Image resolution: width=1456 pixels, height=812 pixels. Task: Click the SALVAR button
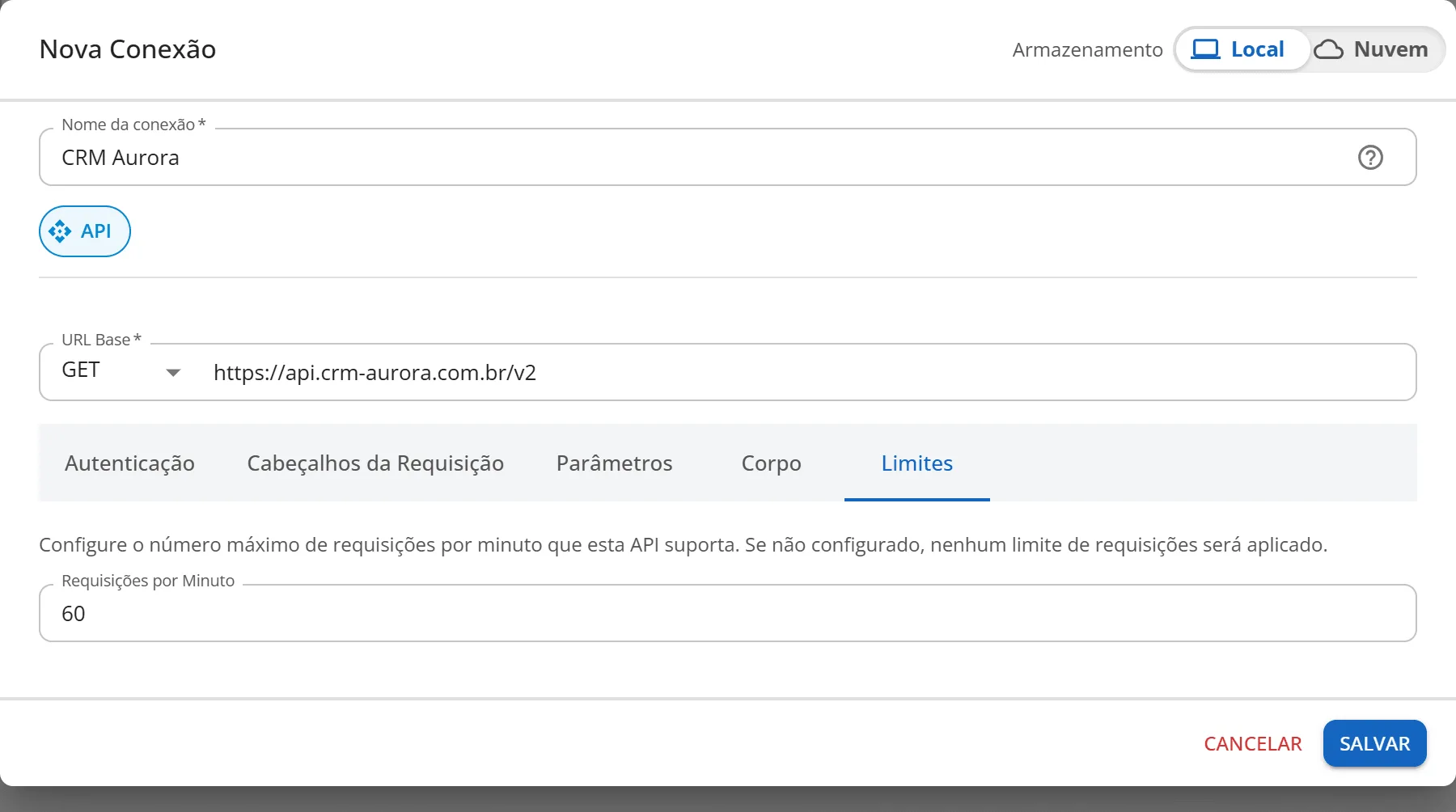point(1375,743)
